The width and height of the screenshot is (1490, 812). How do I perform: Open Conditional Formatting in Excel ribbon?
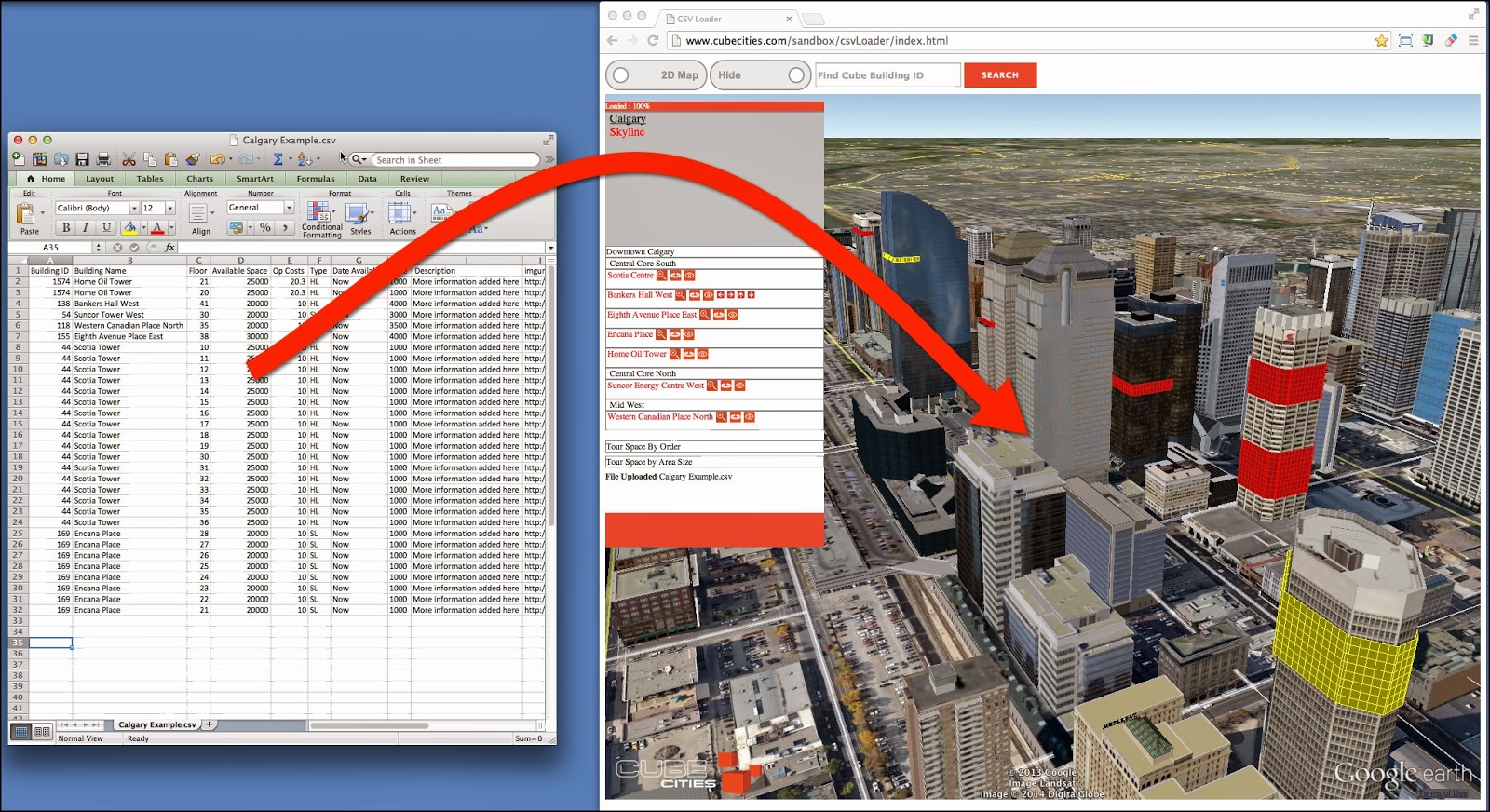tap(321, 220)
